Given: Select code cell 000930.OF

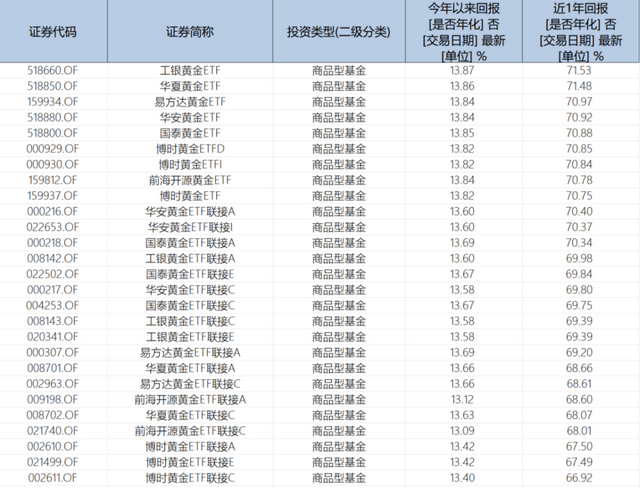Looking at the screenshot, I should [x=52, y=164].
